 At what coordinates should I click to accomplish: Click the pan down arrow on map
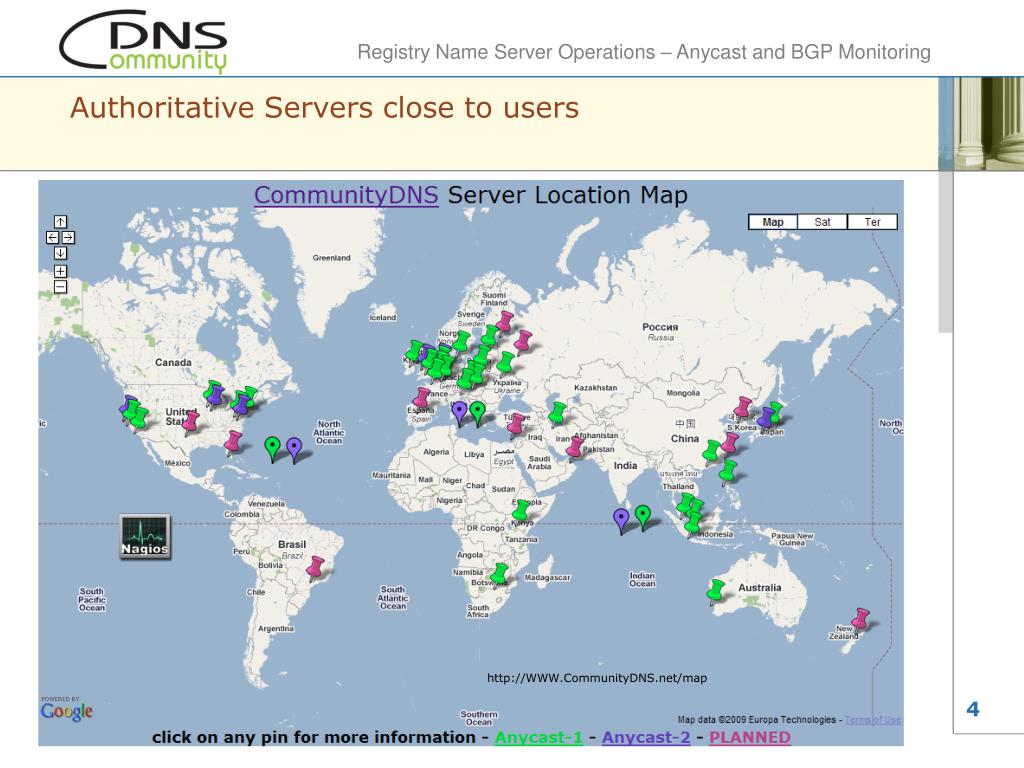60,253
